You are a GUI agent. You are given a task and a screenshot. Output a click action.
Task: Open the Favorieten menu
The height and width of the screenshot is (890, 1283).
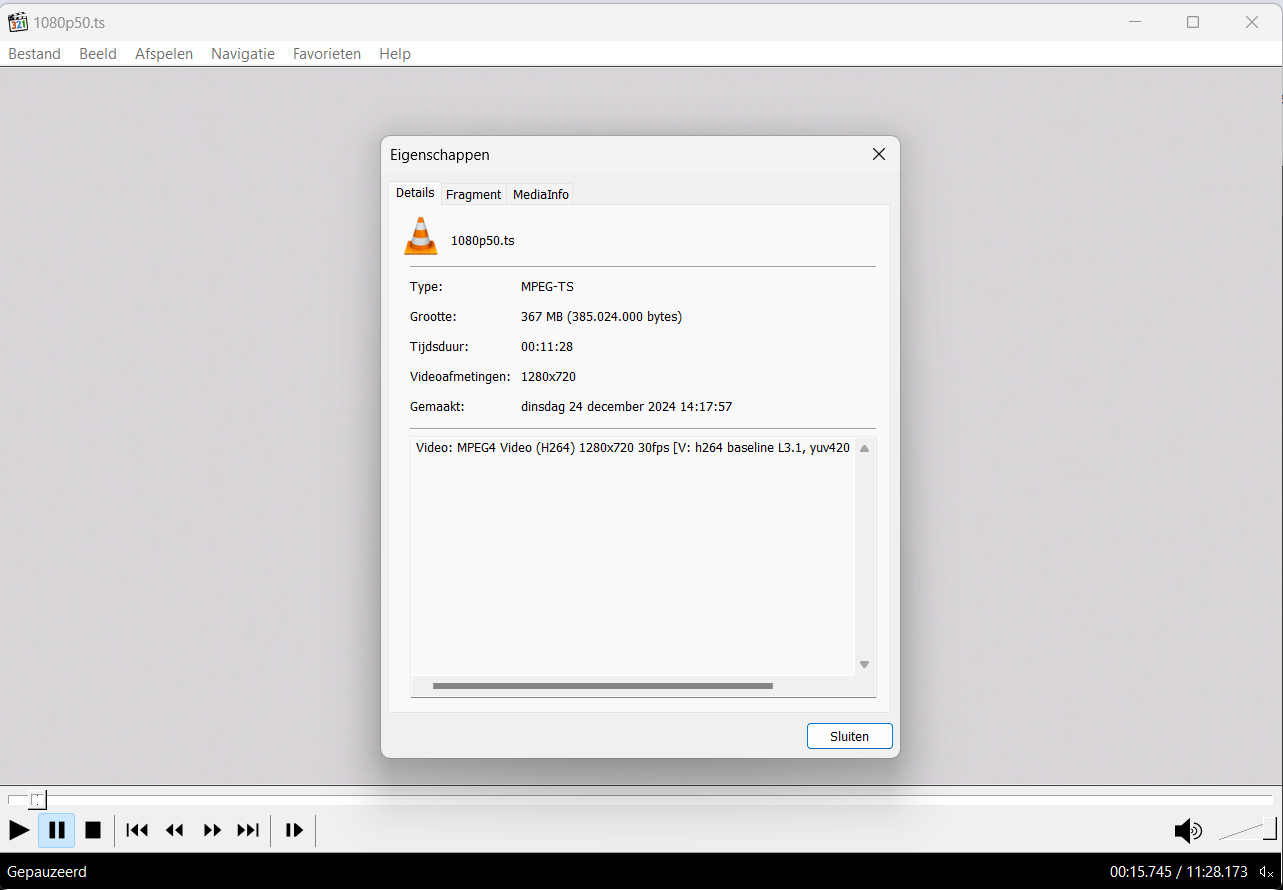point(326,54)
